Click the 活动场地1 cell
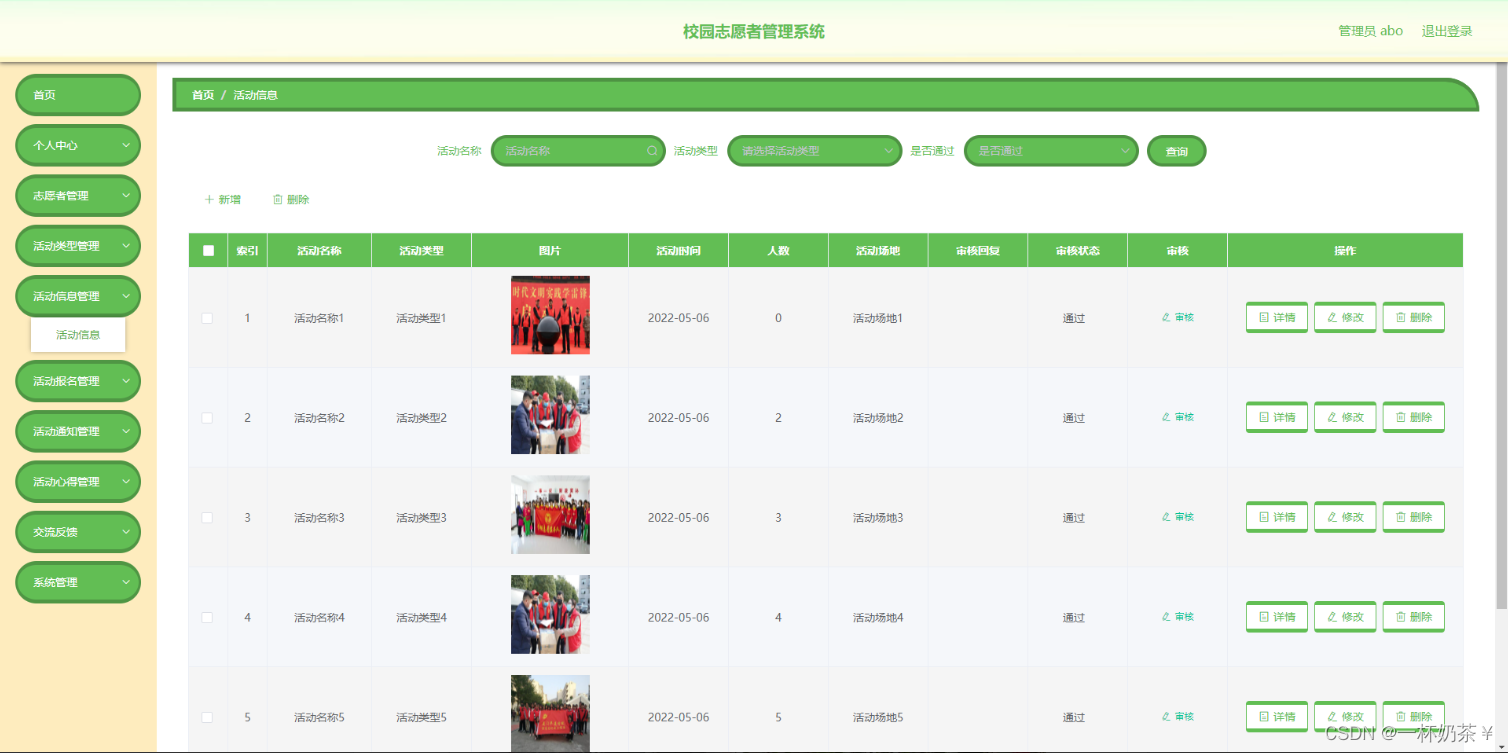The image size is (1508, 753). click(x=878, y=318)
